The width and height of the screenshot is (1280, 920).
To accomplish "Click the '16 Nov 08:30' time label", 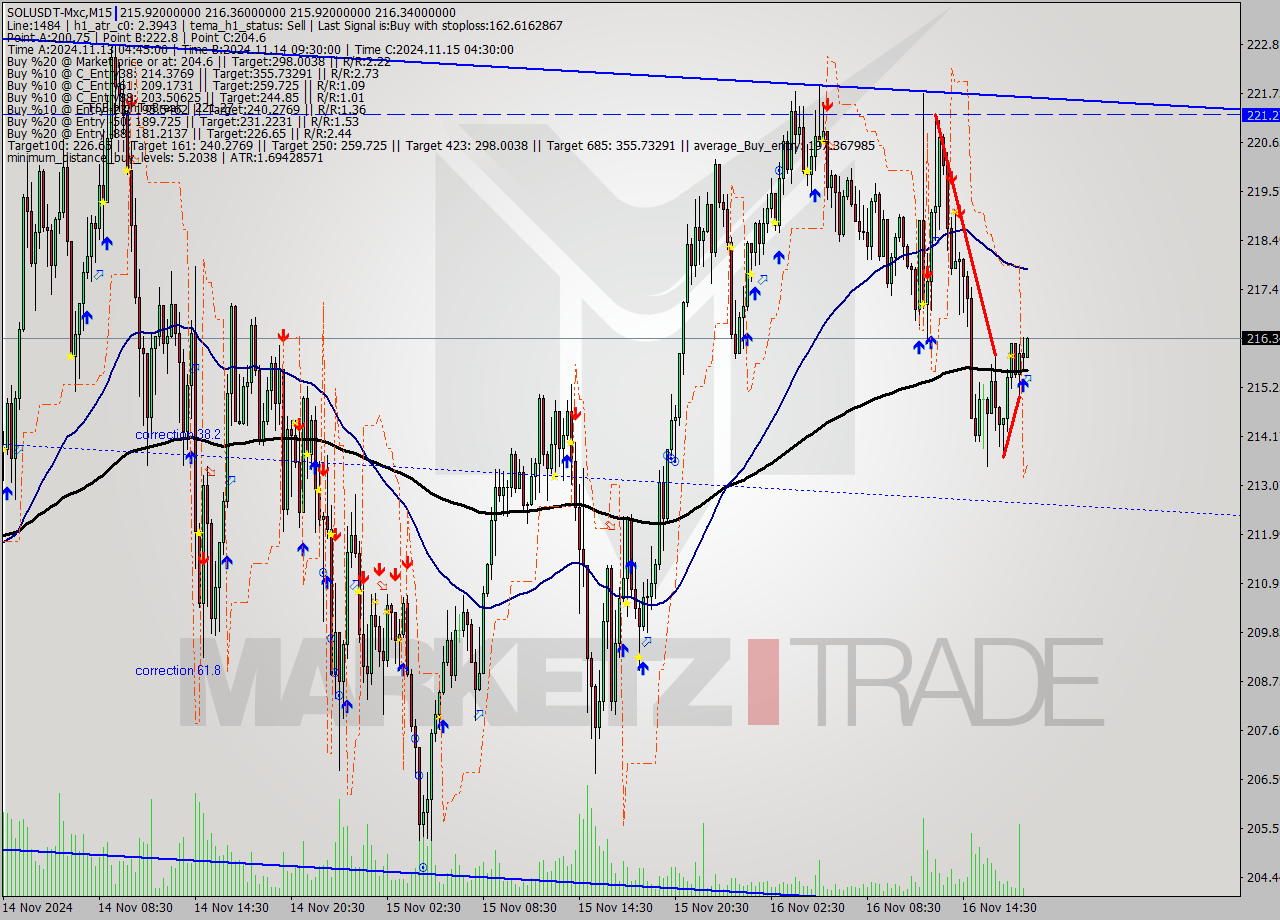I will coord(903,907).
